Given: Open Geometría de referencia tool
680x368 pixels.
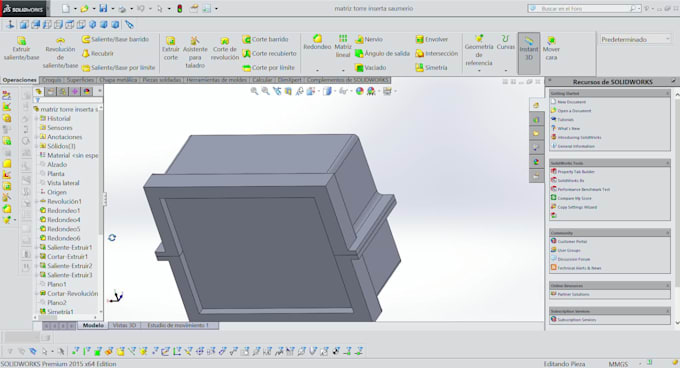Looking at the screenshot, I should coord(479,51).
